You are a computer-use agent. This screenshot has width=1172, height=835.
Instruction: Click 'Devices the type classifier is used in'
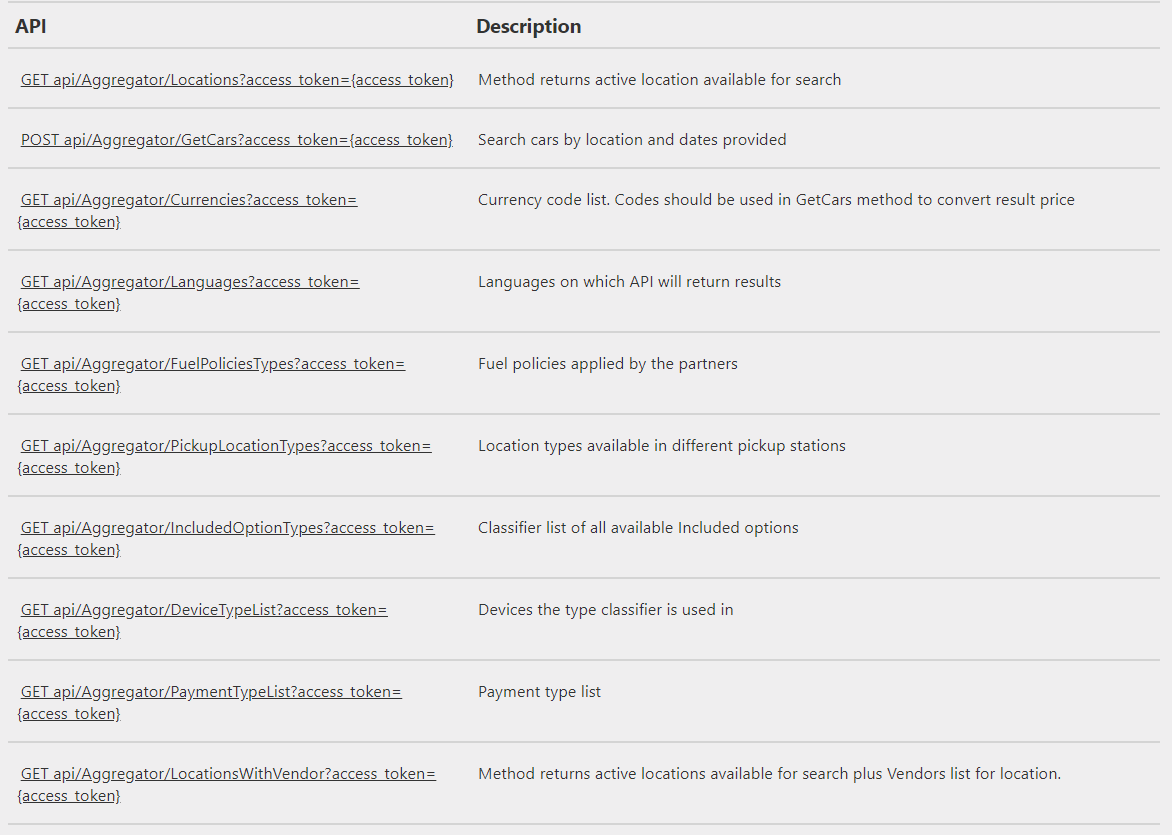point(605,610)
